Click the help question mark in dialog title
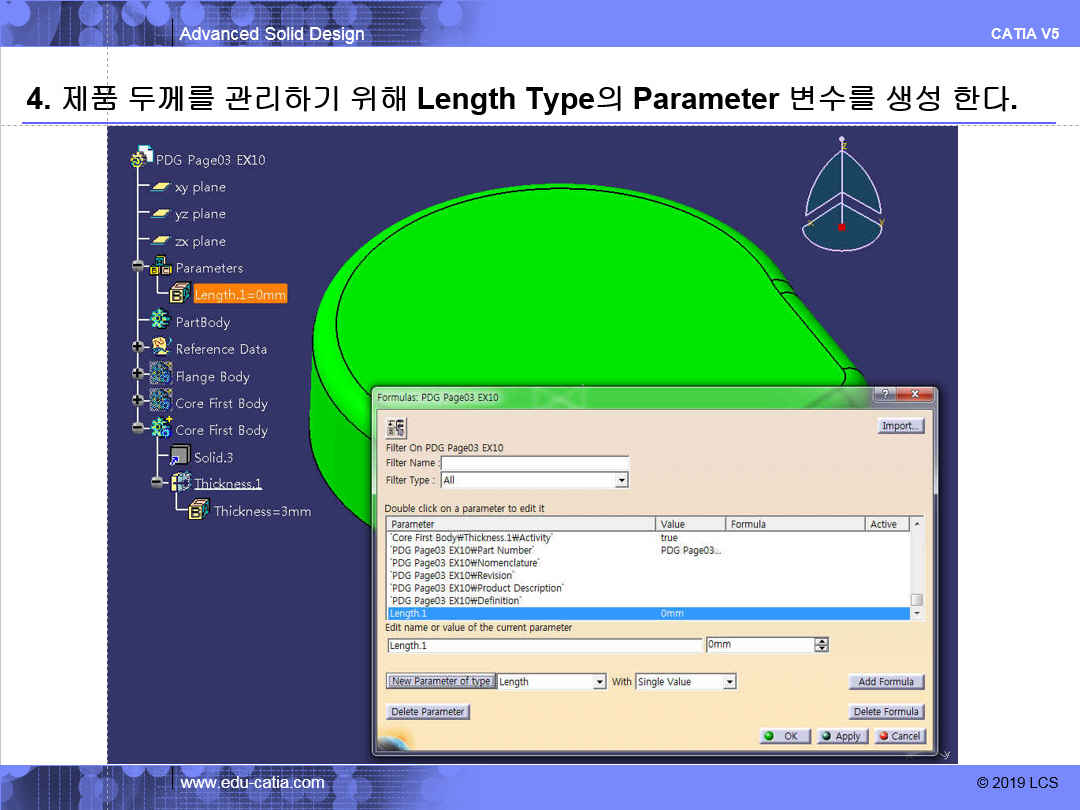 tap(883, 396)
